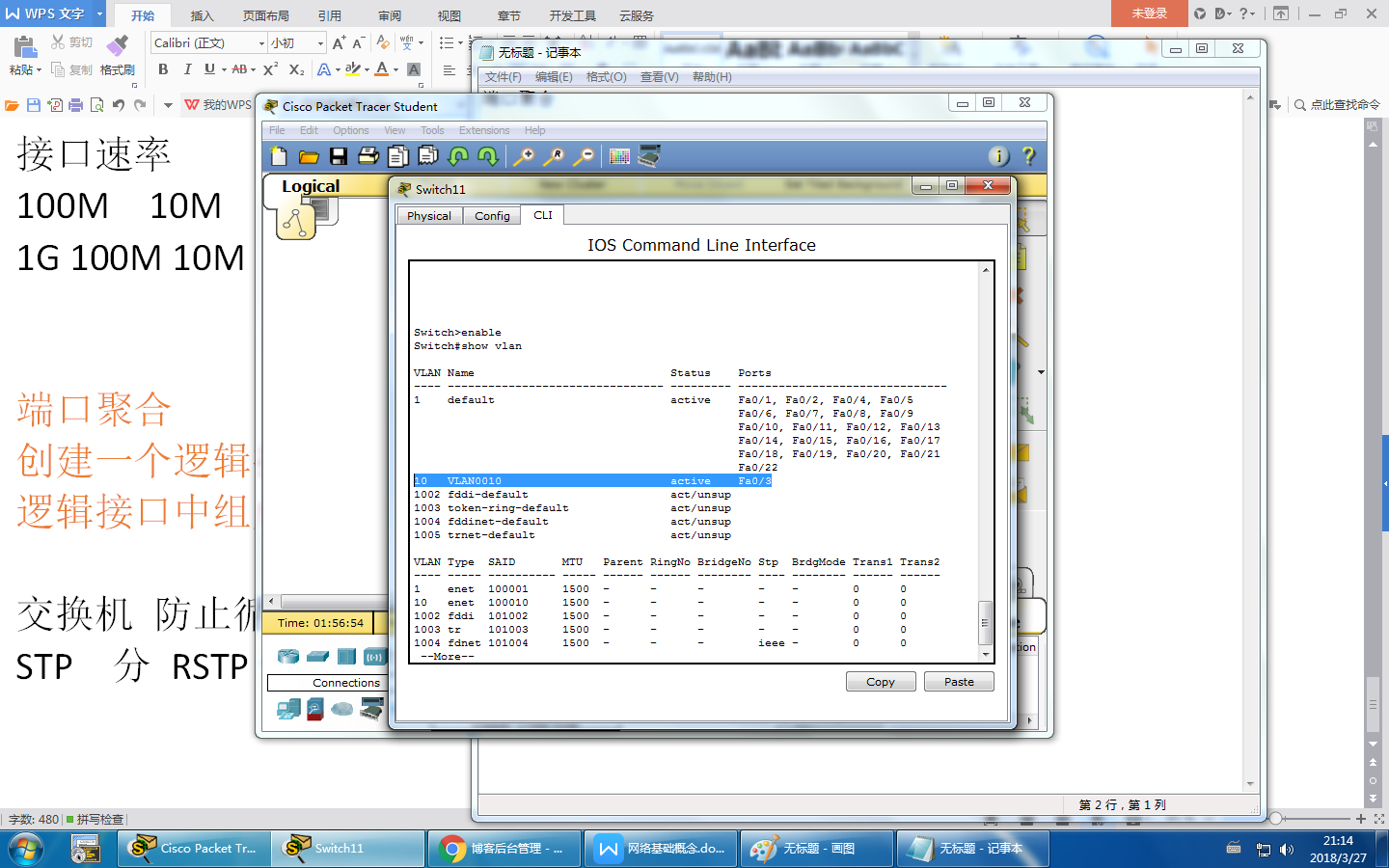Switch to the Physical tab
This screenshot has height=868, width=1389.
tap(429, 216)
